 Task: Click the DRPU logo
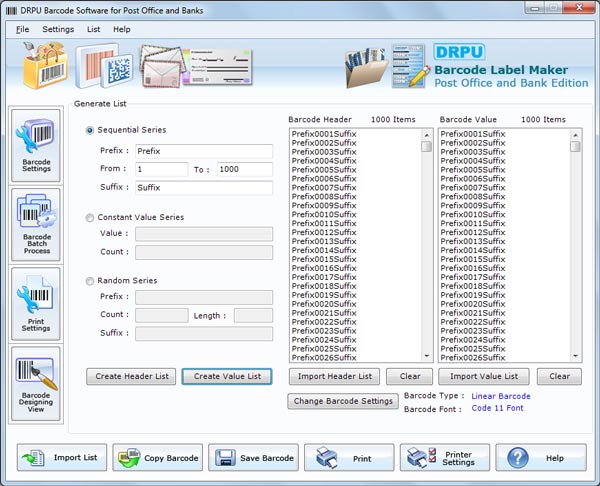459,52
